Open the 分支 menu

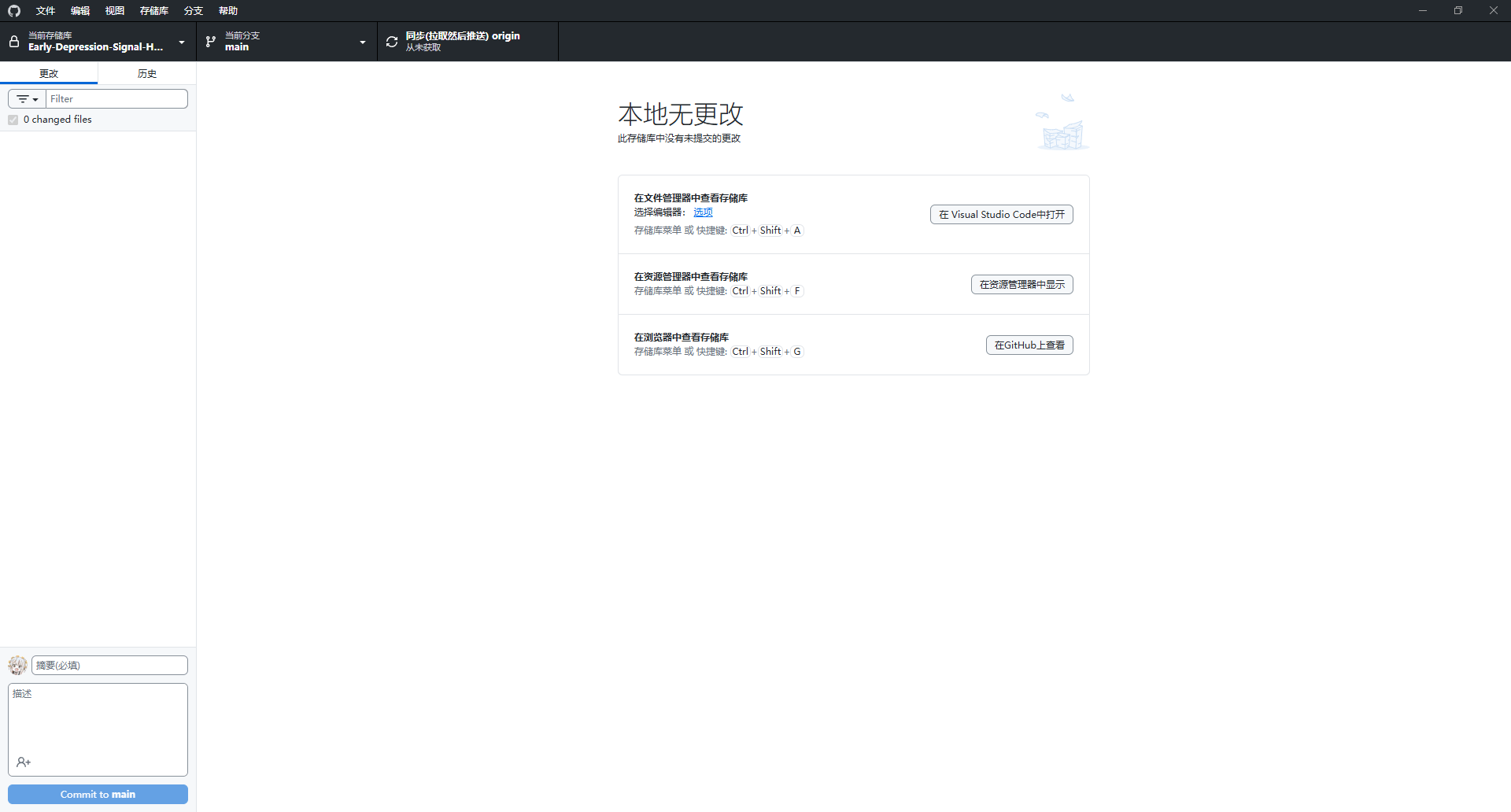[193, 11]
